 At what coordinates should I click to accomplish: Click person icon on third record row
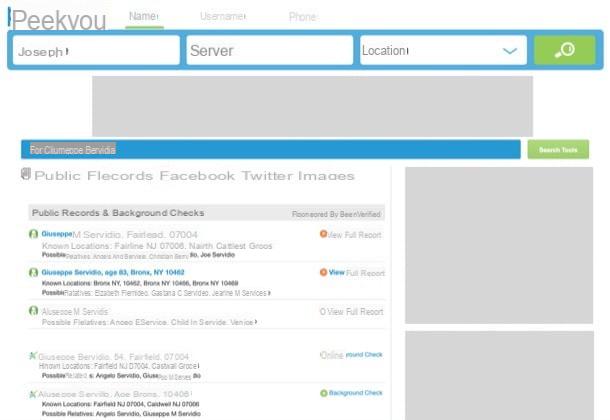pos(34,311)
